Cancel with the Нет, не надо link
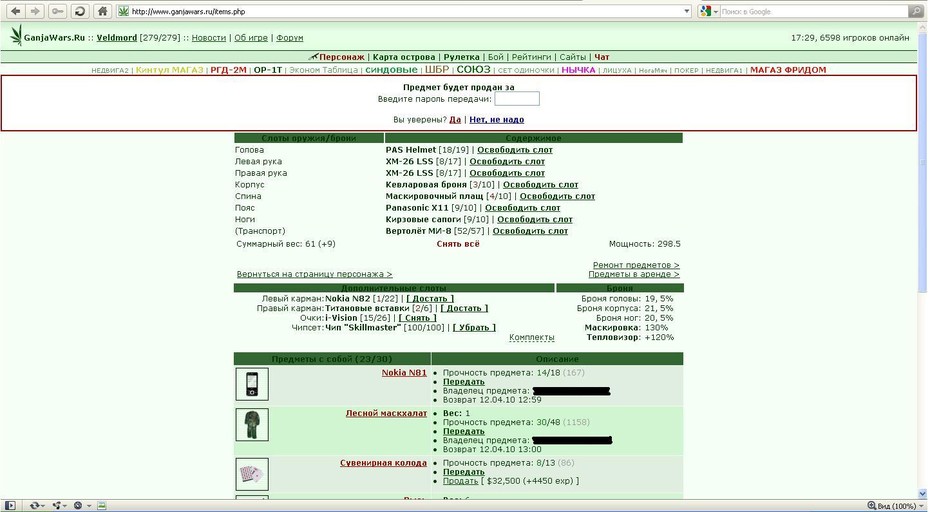 coord(496,119)
